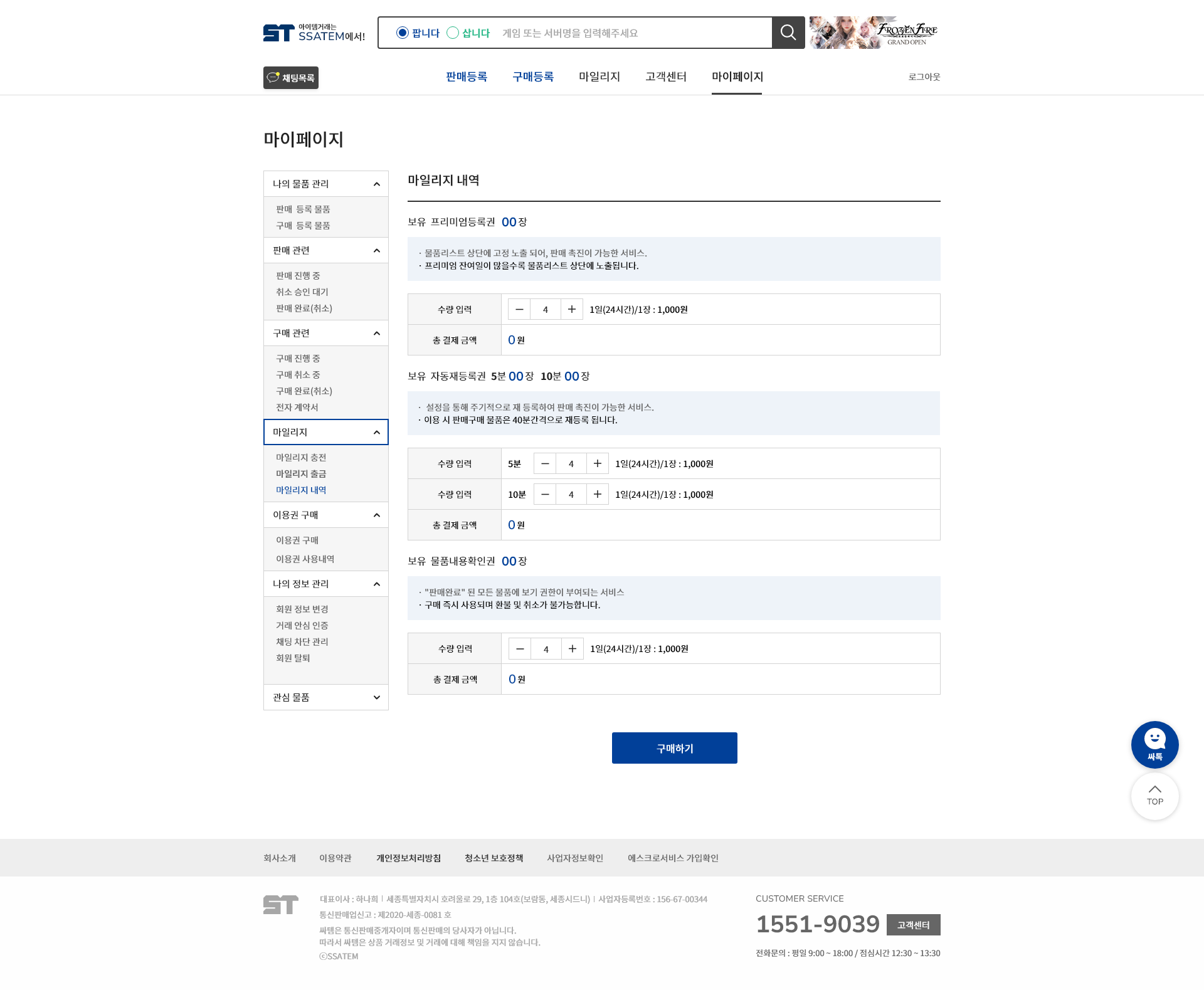Decrease 5분 auto re-register quantity with minus
The height and width of the screenshot is (990, 1204).
click(x=545, y=463)
